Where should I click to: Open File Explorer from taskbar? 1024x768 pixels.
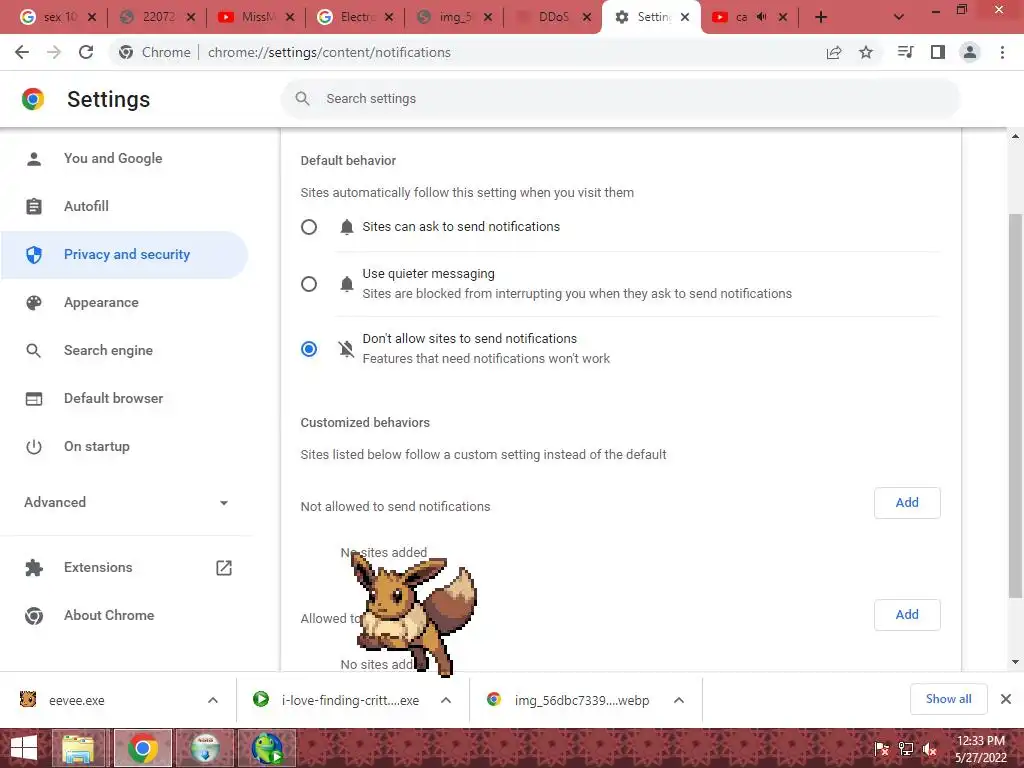click(x=79, y=748)
